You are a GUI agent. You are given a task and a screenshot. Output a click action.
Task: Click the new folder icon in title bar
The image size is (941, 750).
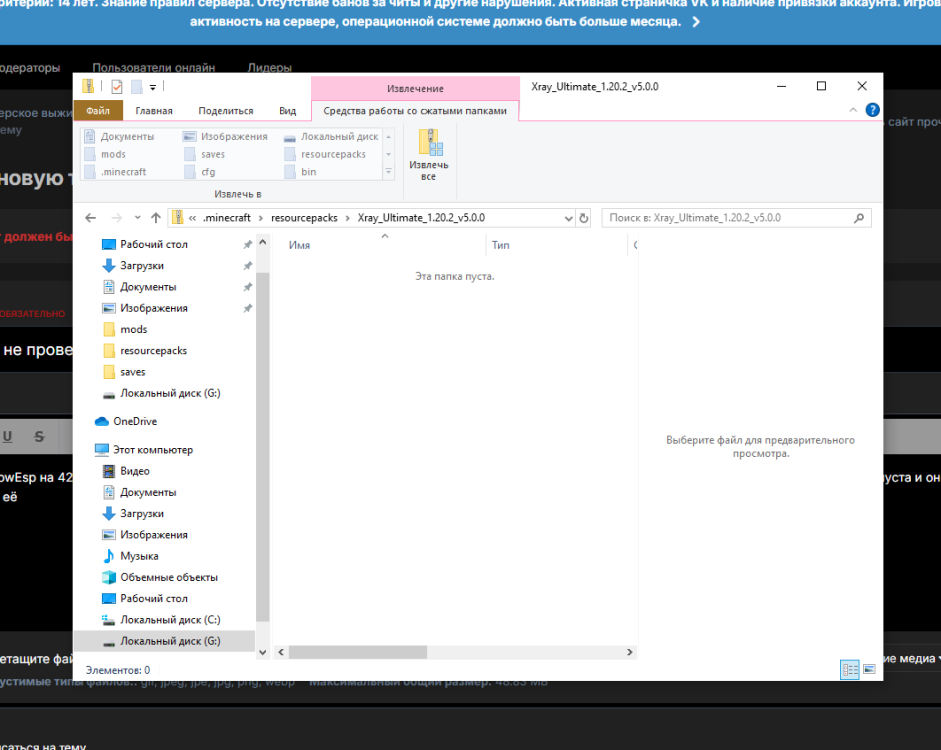coord(137,87)
